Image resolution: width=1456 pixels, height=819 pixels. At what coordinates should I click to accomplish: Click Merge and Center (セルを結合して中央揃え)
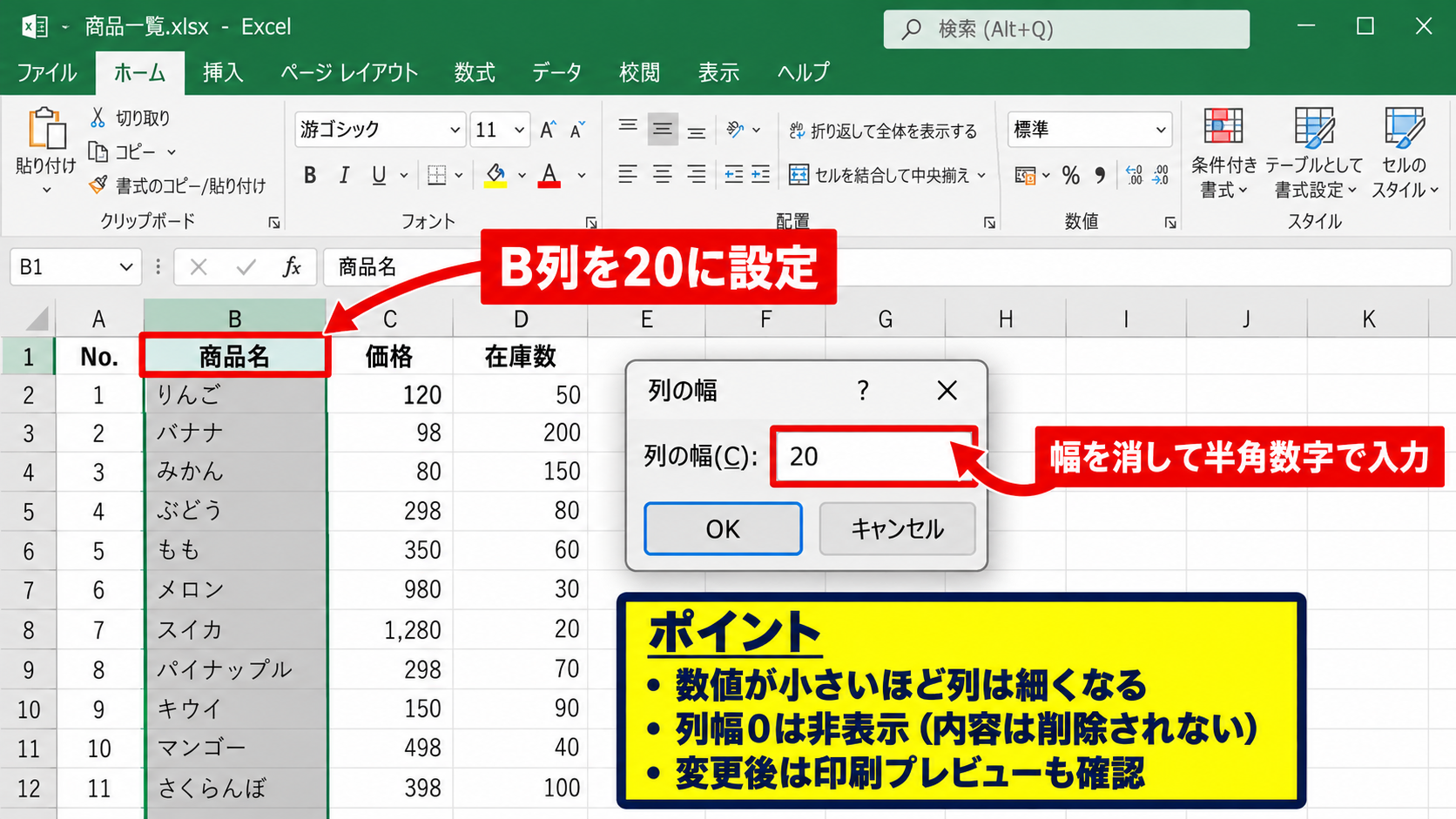tap(880, 175)
